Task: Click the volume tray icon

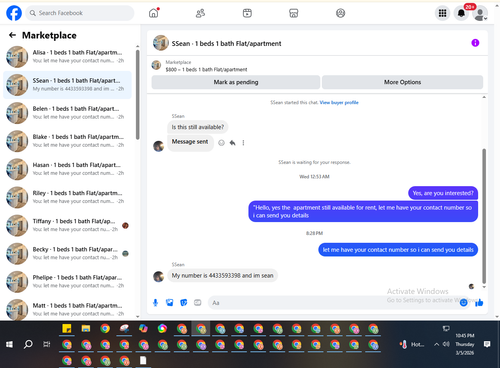Action: point(446,344)
